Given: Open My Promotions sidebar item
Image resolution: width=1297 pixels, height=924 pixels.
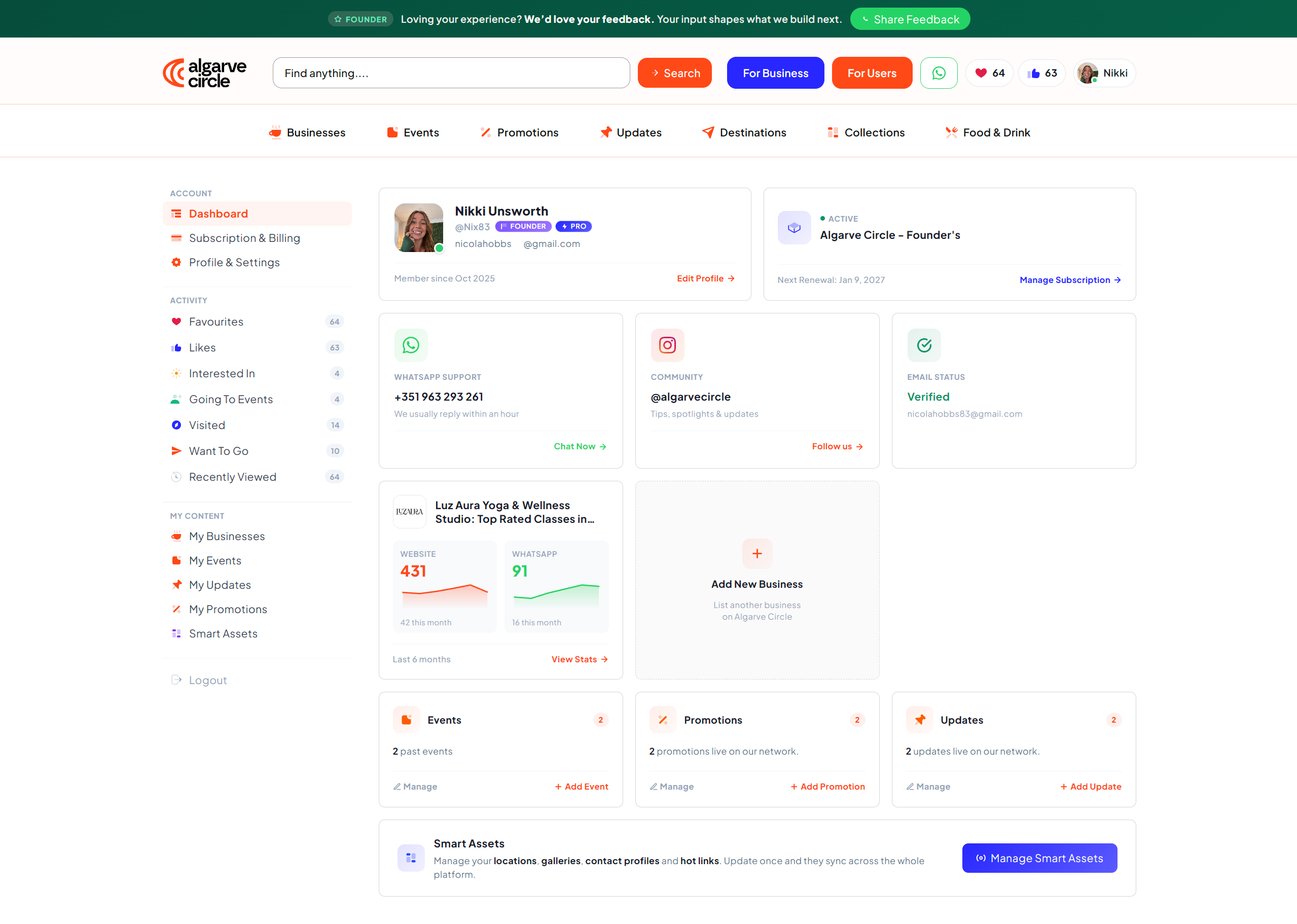Looking at the screenshot, I should coord(257,610).
